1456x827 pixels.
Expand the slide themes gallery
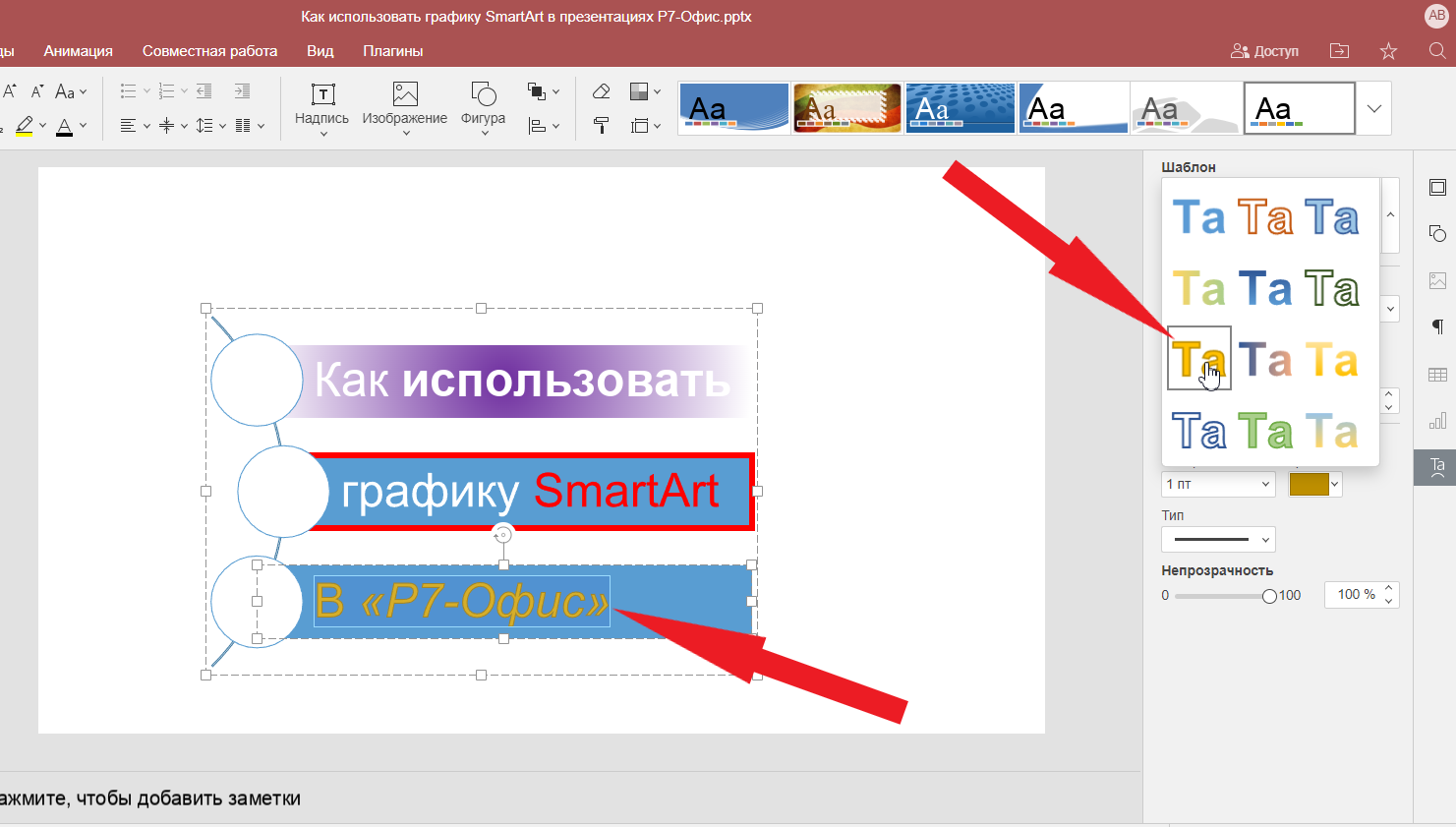pyautogui.click(x=1374, y=108)
